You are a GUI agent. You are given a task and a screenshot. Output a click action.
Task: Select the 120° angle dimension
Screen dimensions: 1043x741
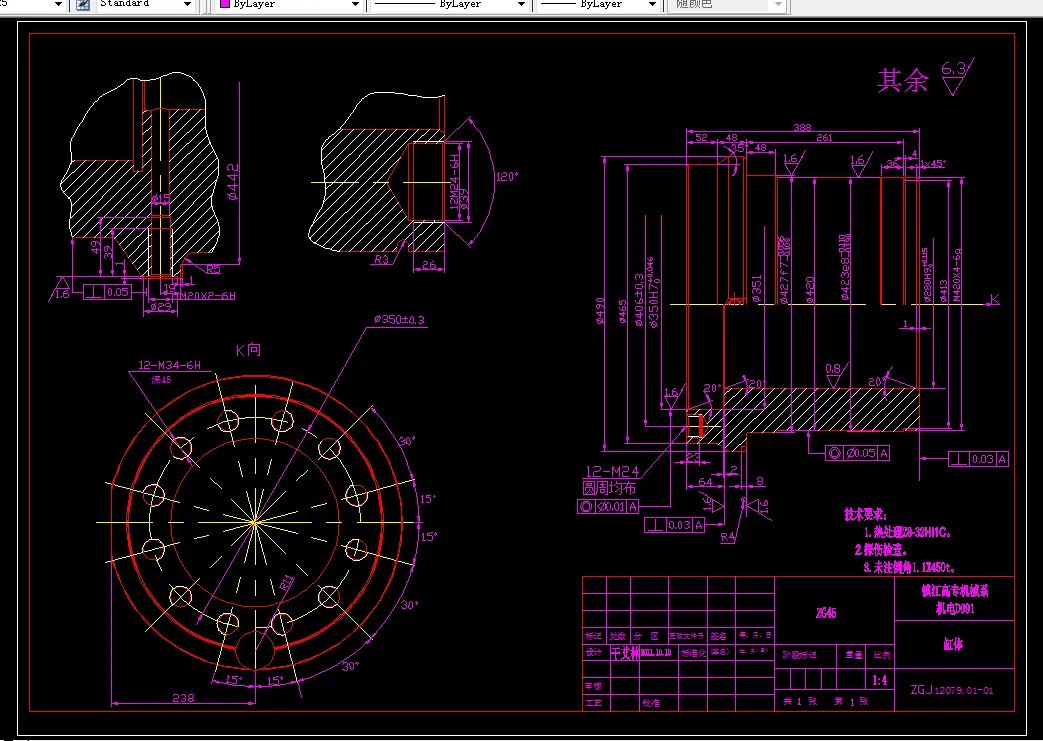[507, 177]
